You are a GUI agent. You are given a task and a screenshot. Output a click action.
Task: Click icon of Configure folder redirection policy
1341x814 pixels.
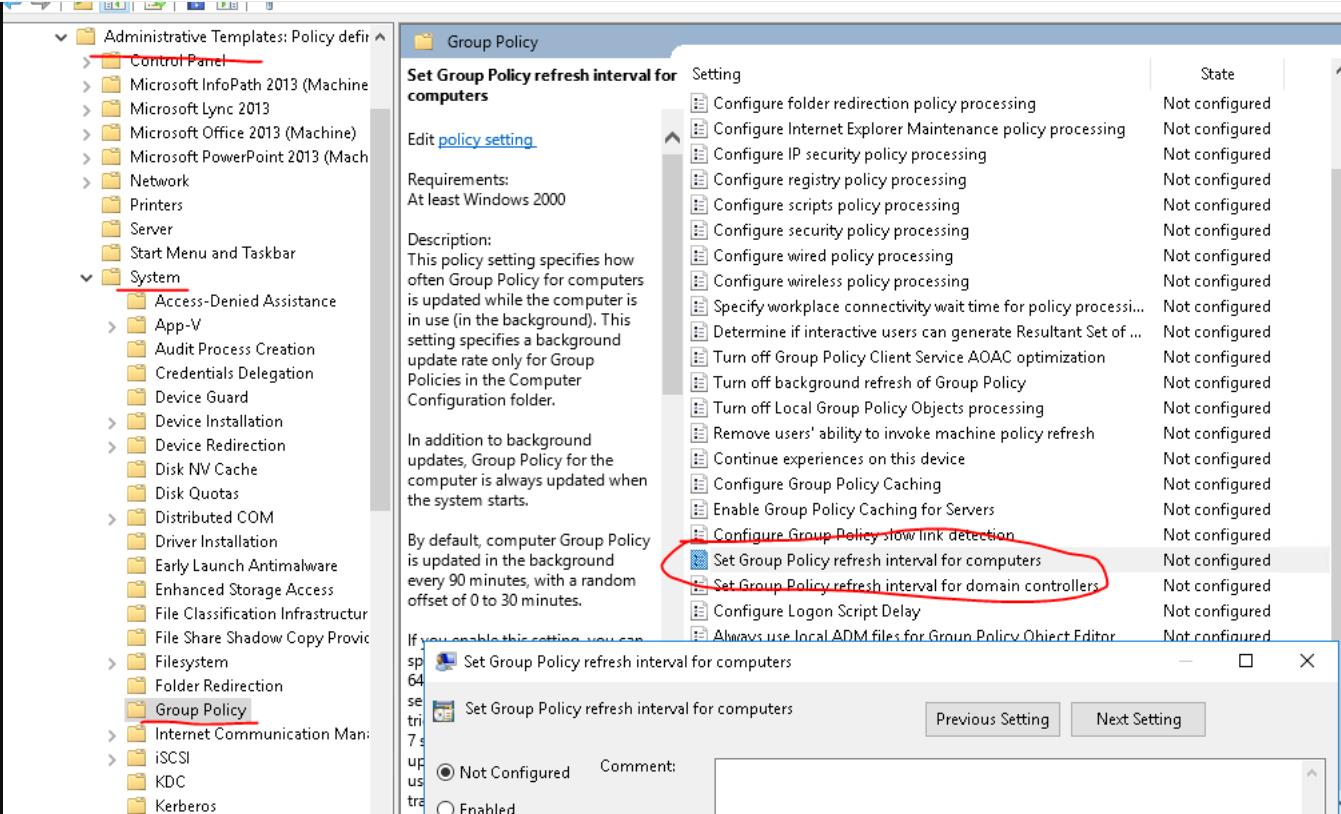[700, 103]
